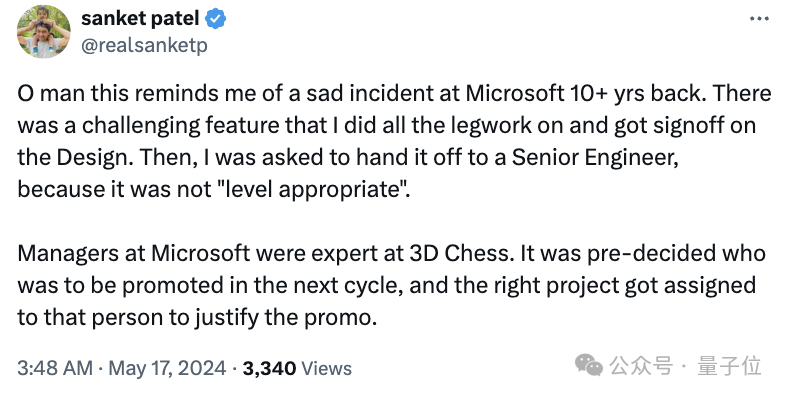786x396 pixels.
Task: Open the sanket patel display name
Action: 140,19
